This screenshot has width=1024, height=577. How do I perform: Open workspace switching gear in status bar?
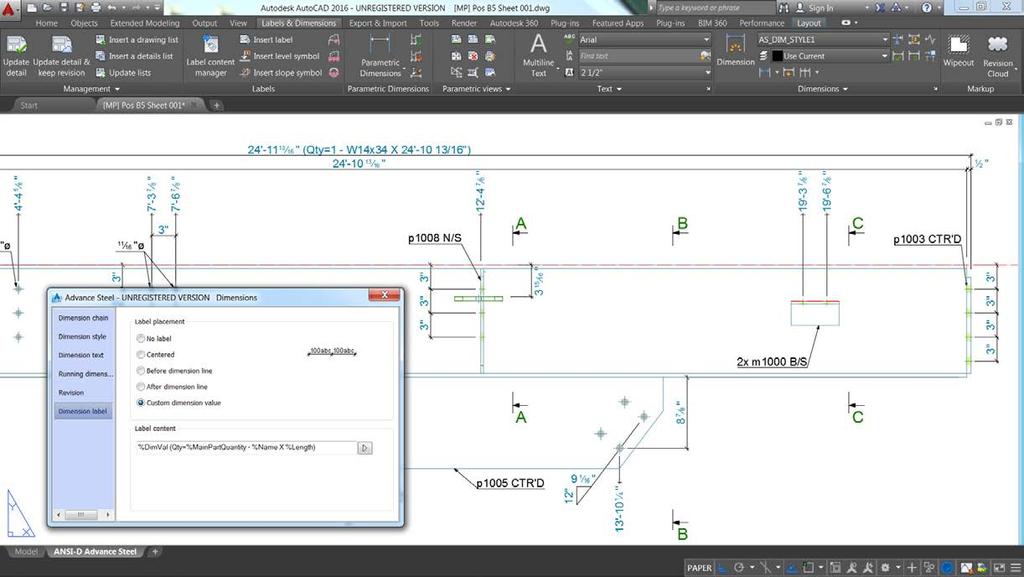[886, 568]
